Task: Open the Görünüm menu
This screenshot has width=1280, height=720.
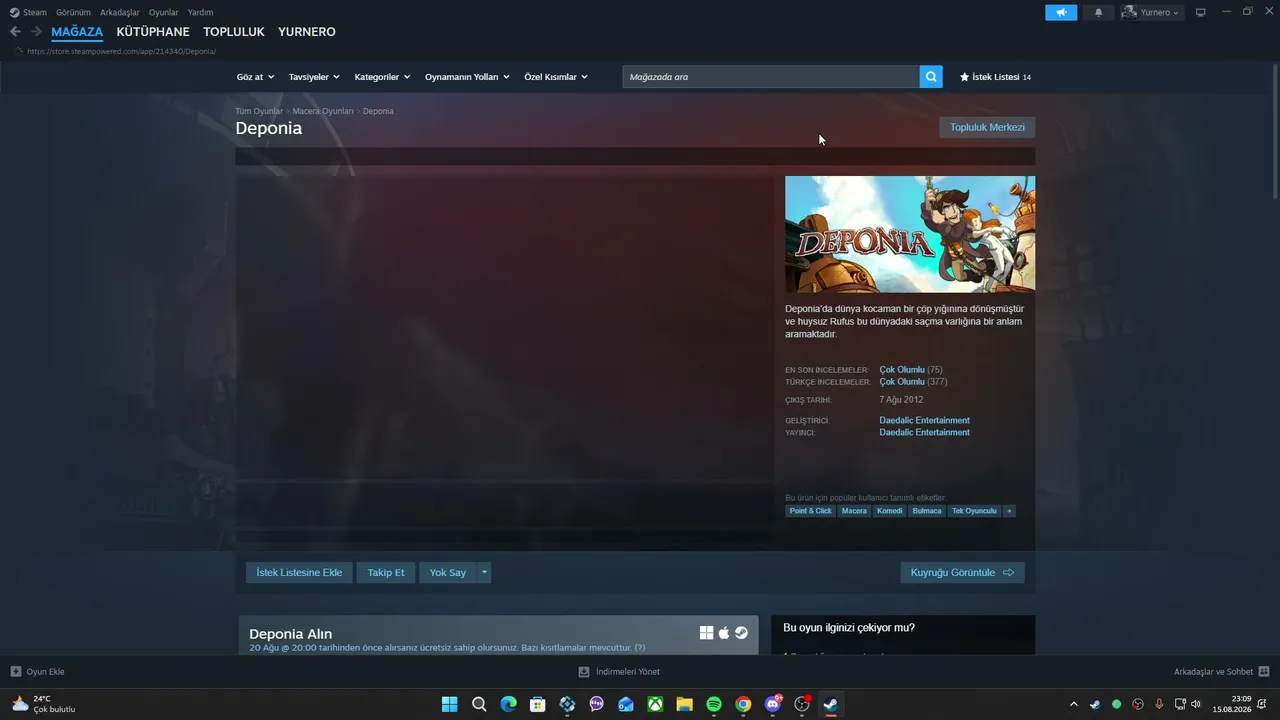Action: tap(73, 12)
